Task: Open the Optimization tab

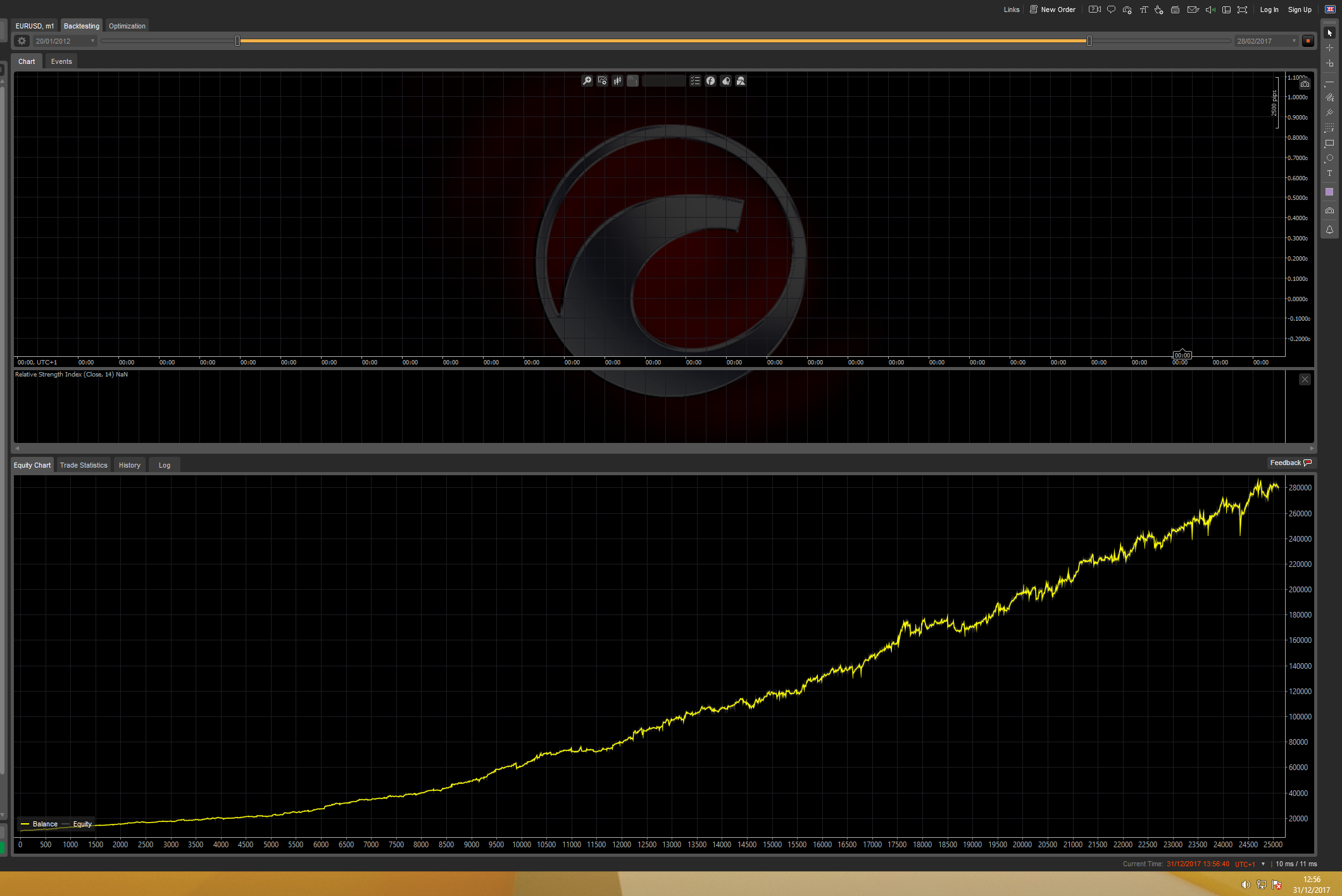Action: 127,26
